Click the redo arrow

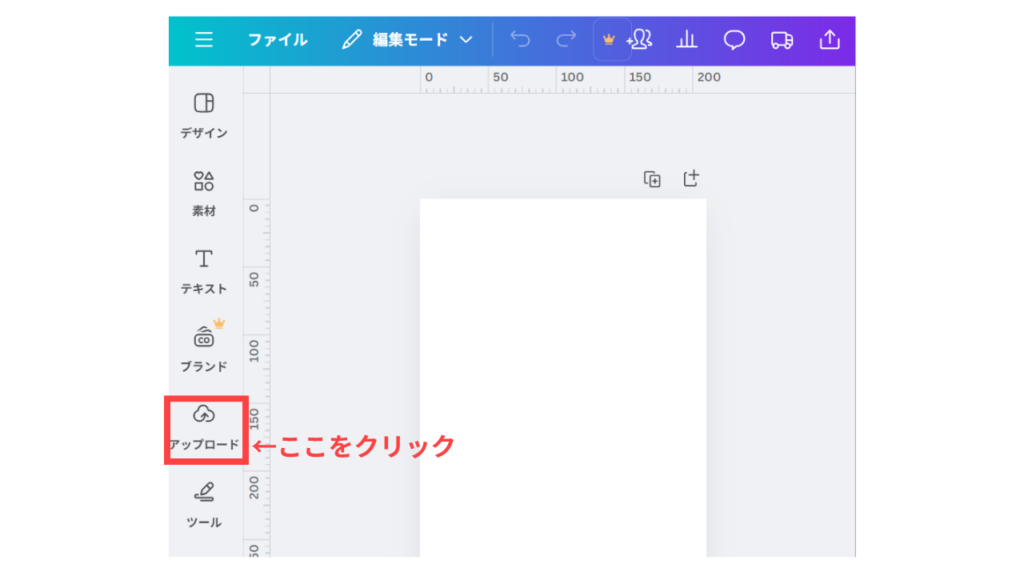pyautogui.click(x=566, y=40)
